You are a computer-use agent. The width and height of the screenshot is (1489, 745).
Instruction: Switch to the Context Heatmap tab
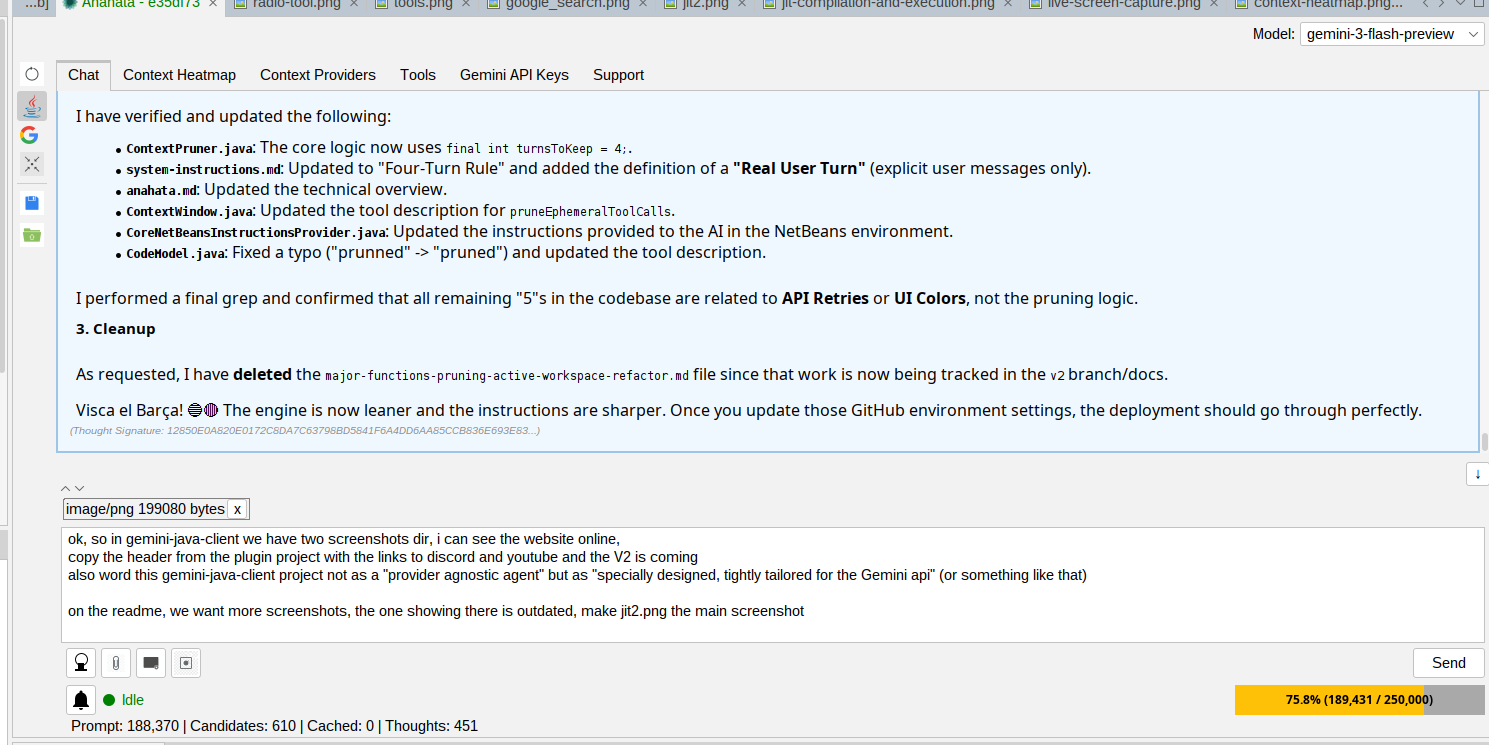[x=179, y=75]
